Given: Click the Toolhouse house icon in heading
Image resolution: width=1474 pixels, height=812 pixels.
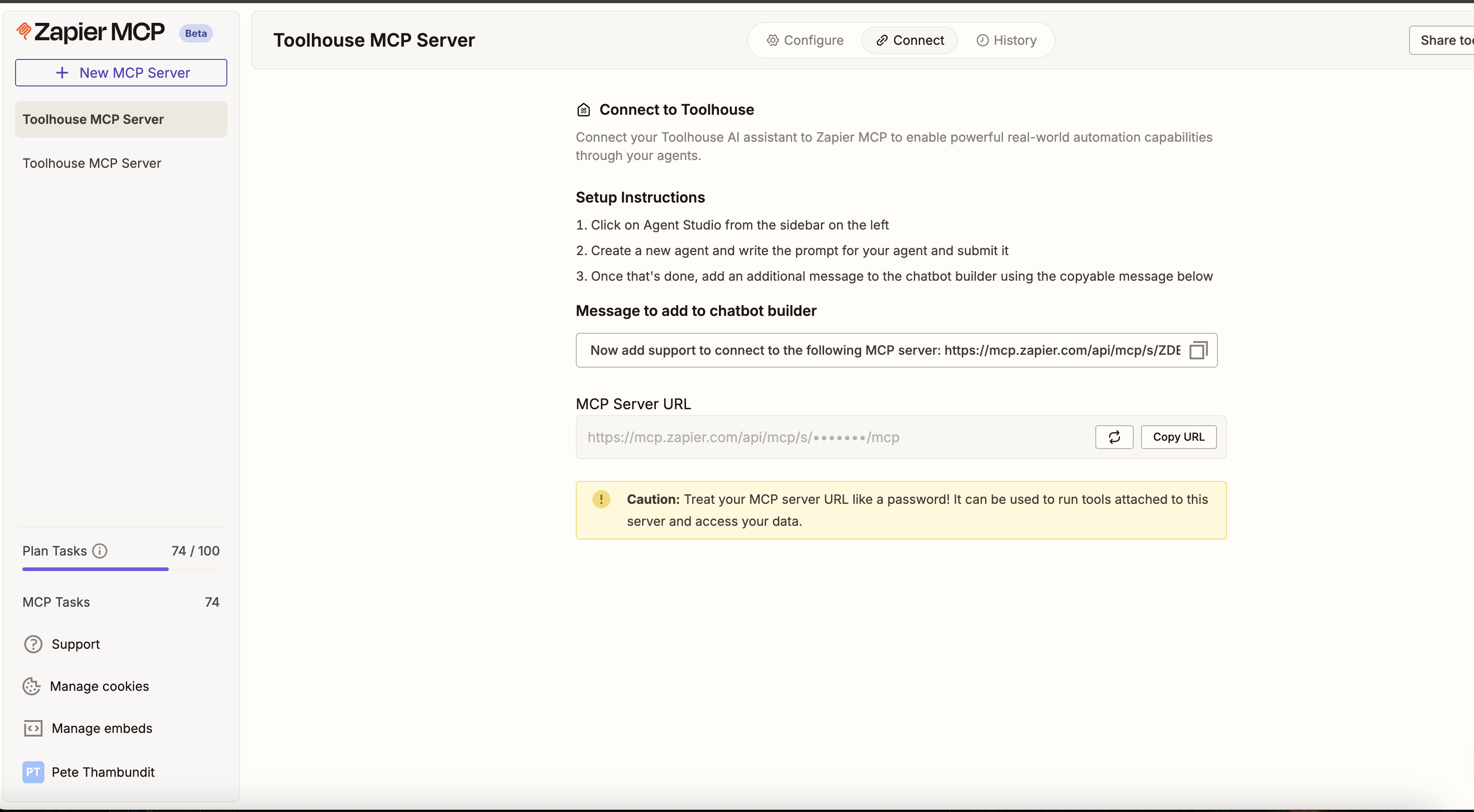Looking at the screenshot, I should (x=583, y=110).
